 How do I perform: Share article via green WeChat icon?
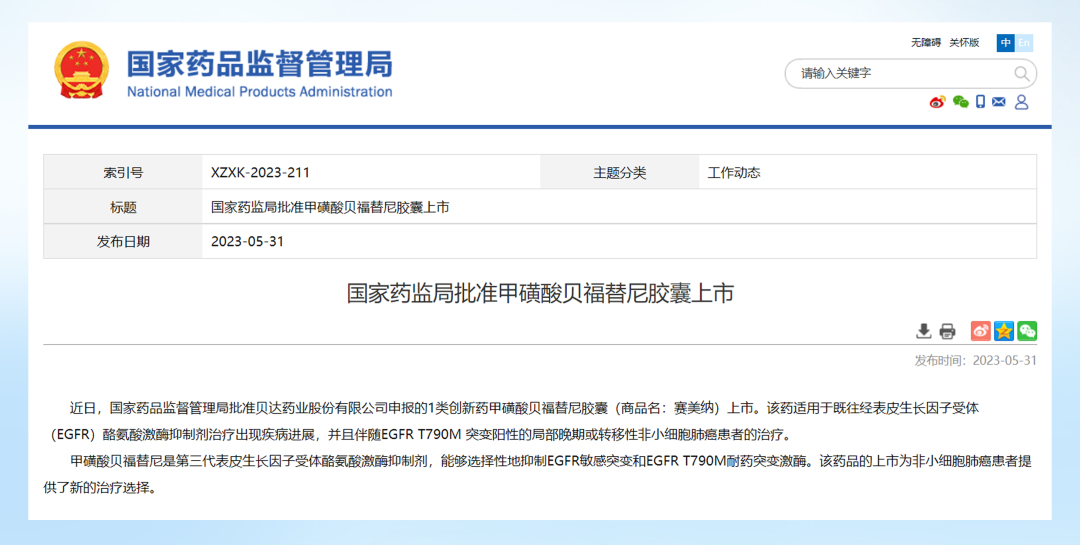point(1026,331)
